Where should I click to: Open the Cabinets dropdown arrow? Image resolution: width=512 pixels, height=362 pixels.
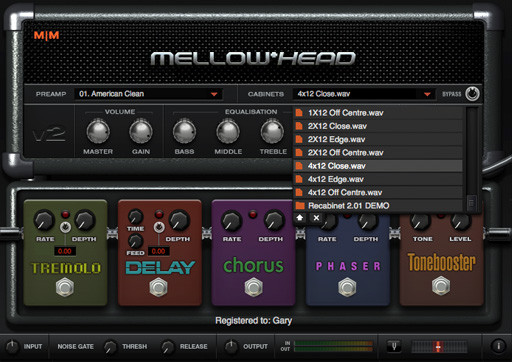(427, 94)
